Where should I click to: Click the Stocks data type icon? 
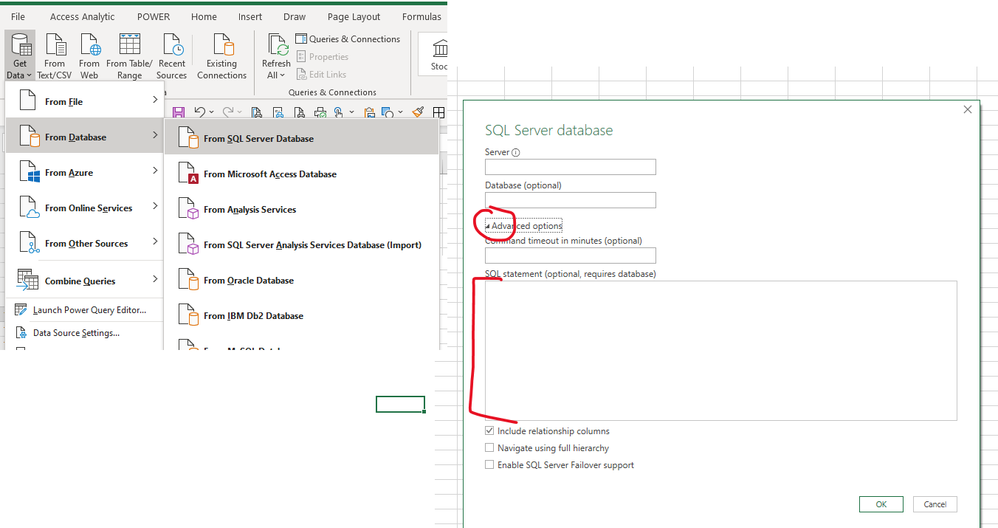click(x=440, y=48)
